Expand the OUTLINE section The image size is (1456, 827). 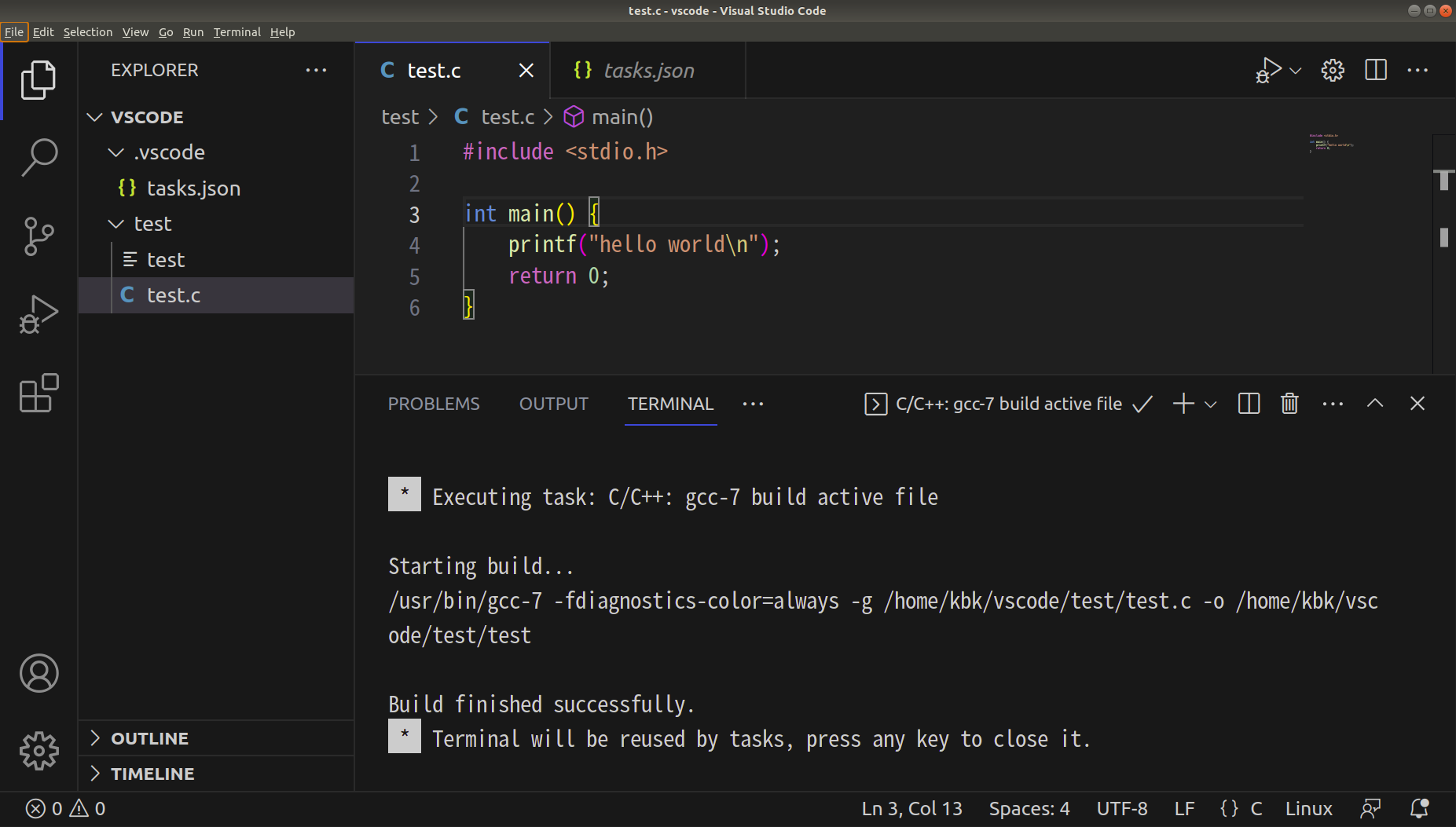[216, 738]
